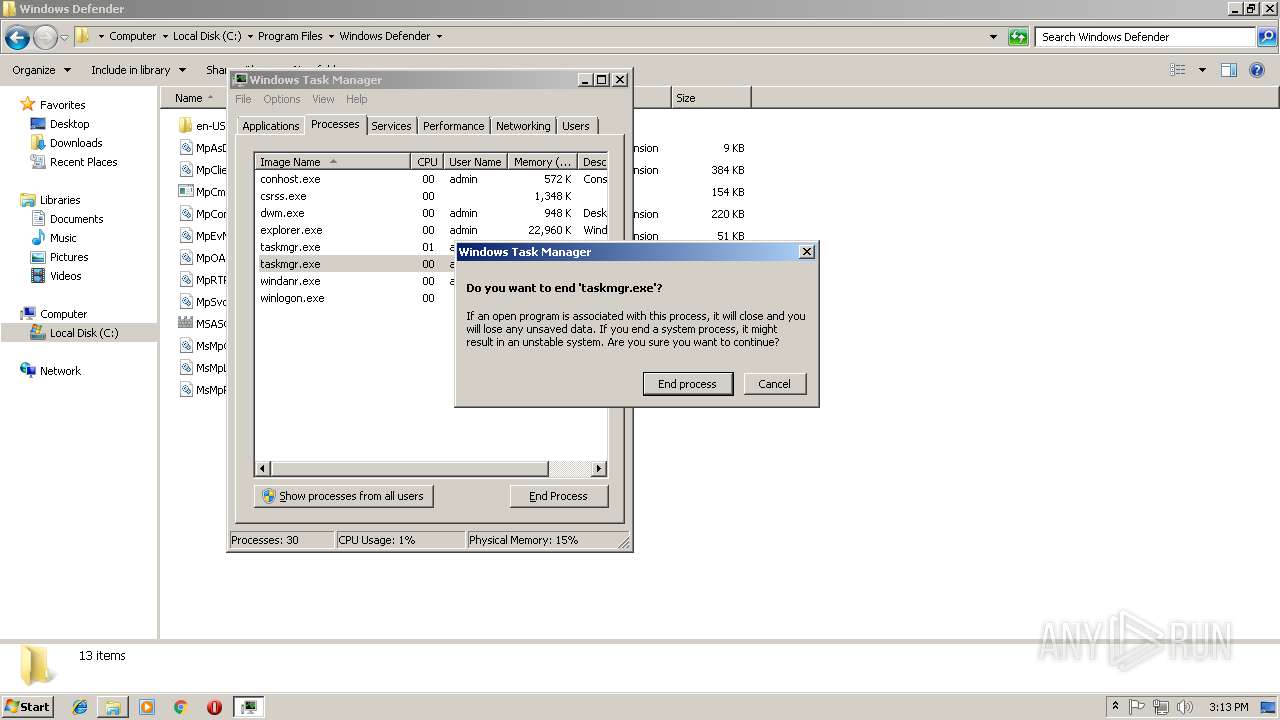Toggle the preview pane icon
The image size is (1280, 720).
(x=1229, y=70)
